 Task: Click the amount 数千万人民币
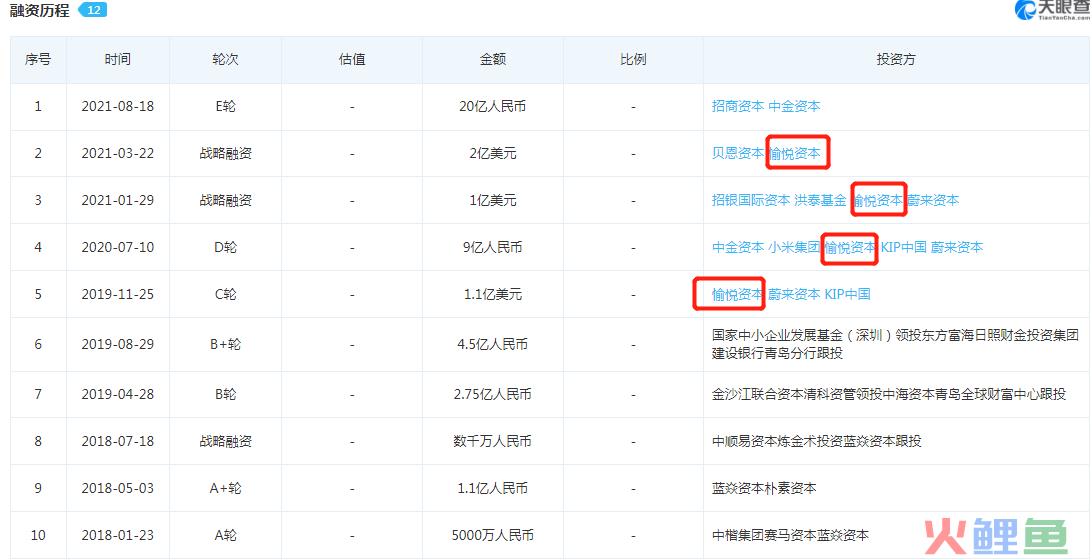492,441
